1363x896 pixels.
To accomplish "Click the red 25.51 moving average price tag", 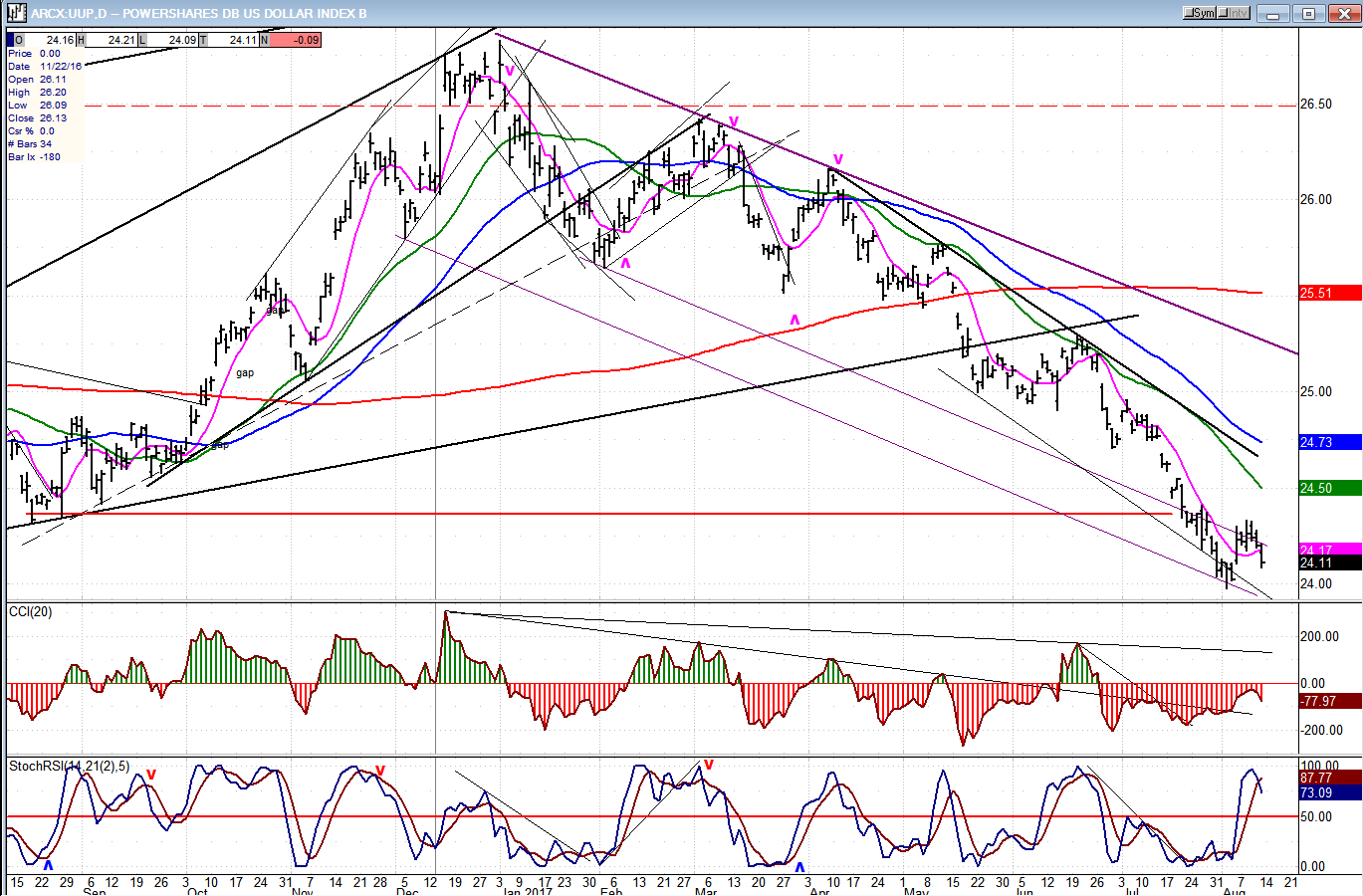I will [1329, 293].
